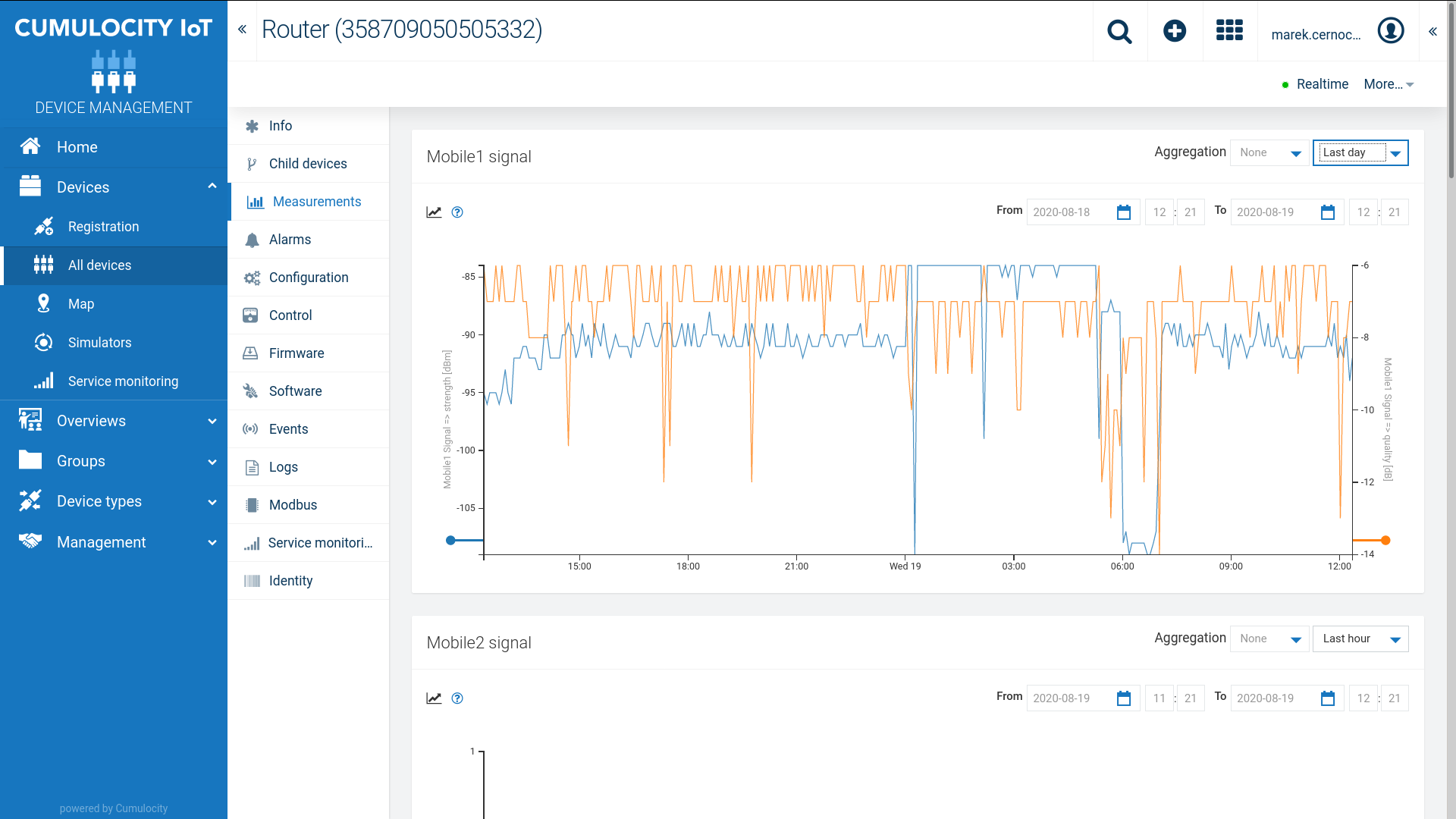Click the Modbus chip icon
The image size is (1456, 819).
click(x=252, y=505)
